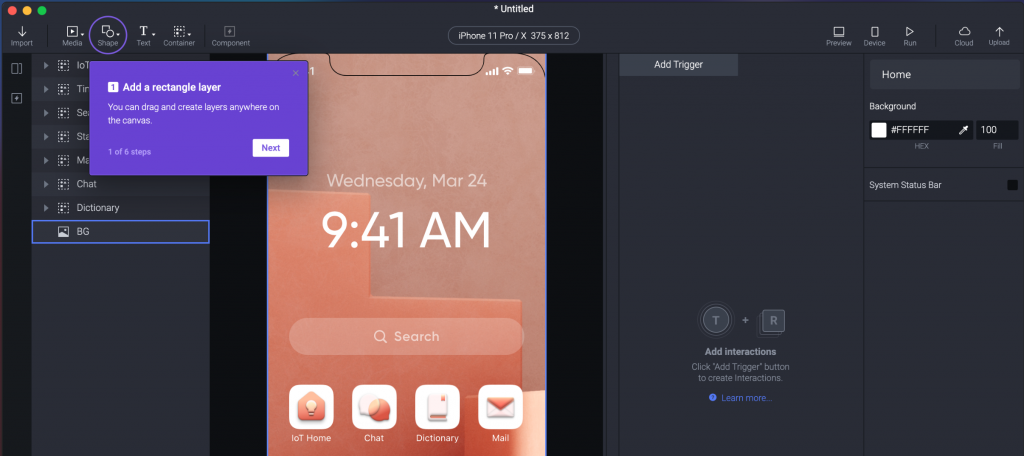The width and height of the screenshot is (1024, 456).
Task: Open the Import tool
Action: (22, 36)
